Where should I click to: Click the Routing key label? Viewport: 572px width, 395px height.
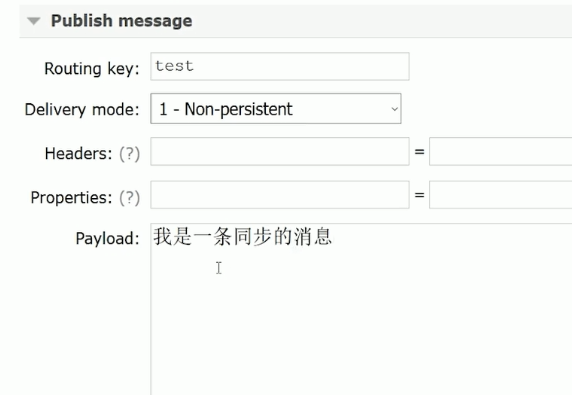(92, 69)
